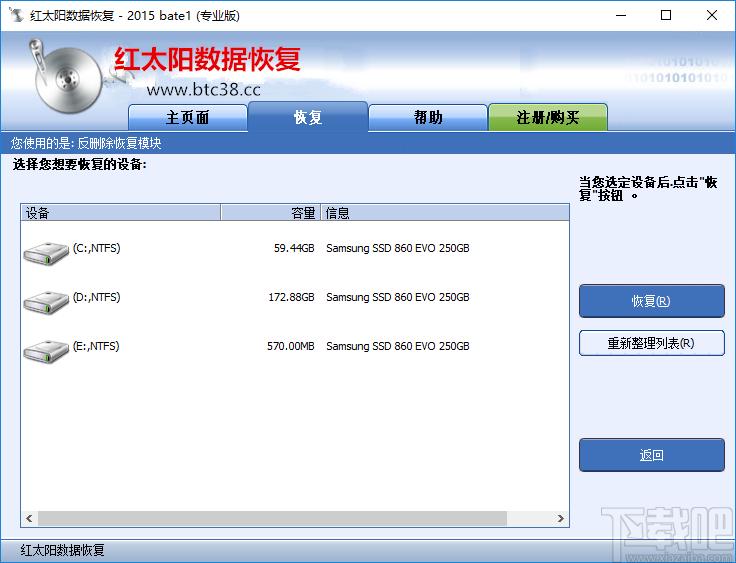Switch to the 恢复 tab
This screenshot has width=736, height=563.
click(x=308, y=117)
